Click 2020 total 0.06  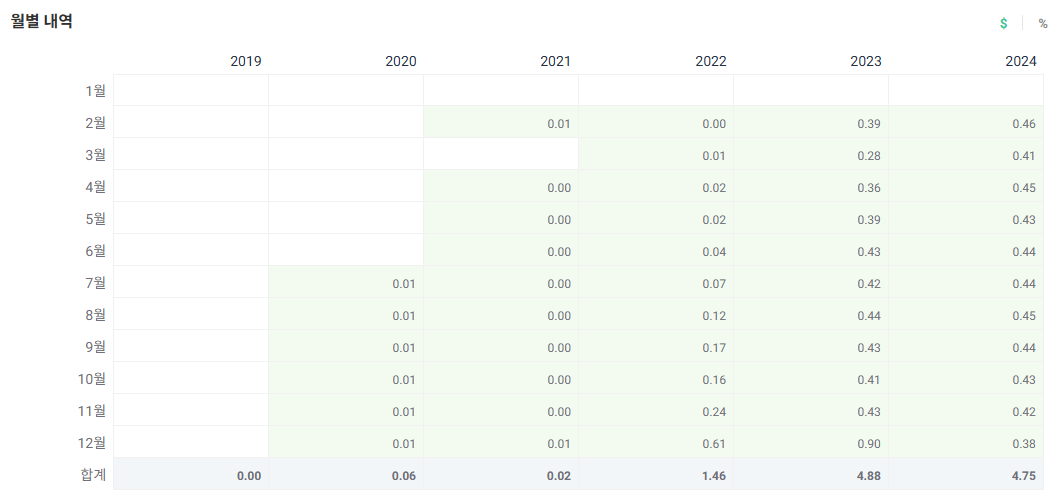[x=404, y=476]
